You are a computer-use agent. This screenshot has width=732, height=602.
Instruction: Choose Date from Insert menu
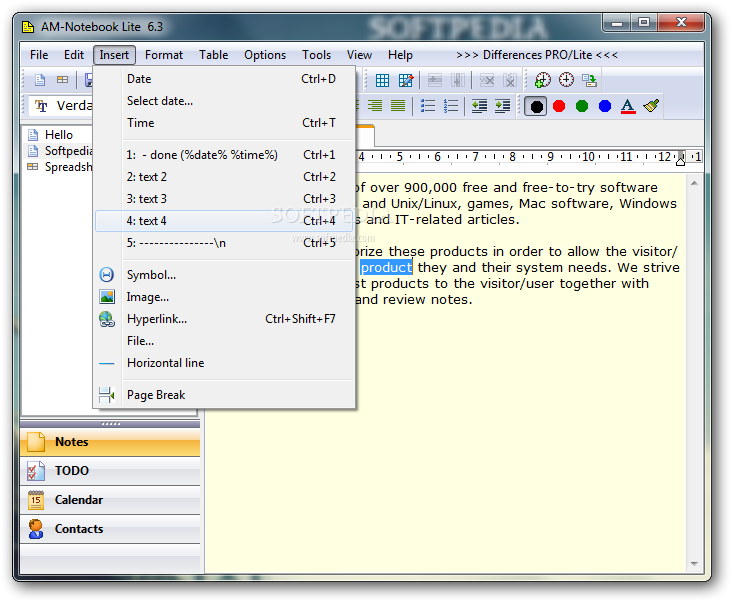(224, 79)
